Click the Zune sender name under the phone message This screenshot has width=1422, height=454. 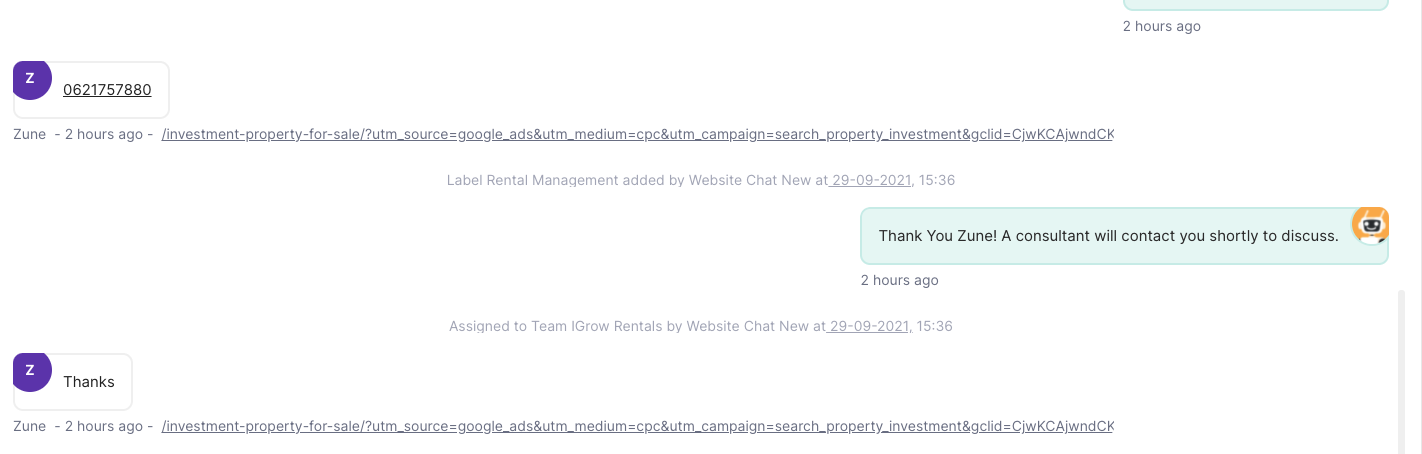(30, 134)
